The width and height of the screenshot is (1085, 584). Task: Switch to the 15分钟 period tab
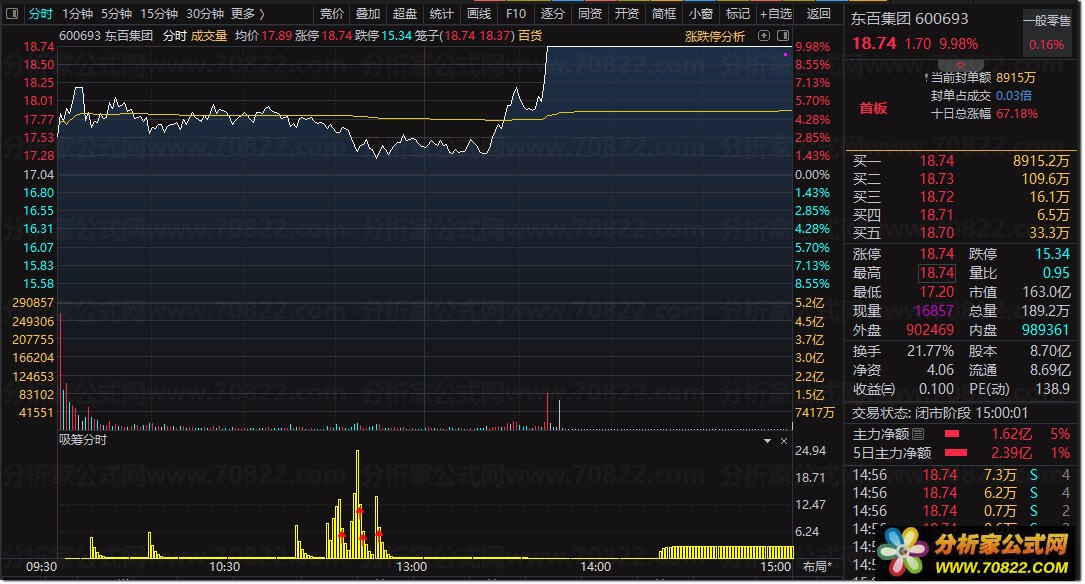(x=159, y=14)
